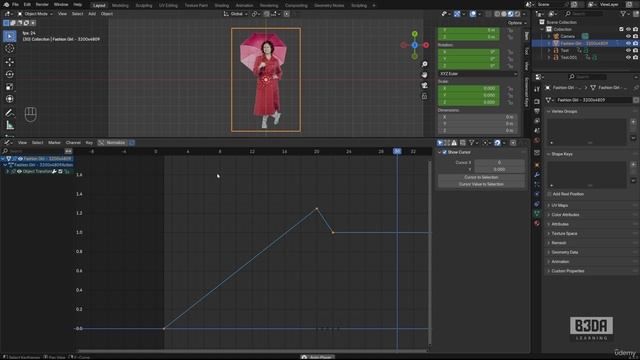Open 3D viewport Add menu
The width and height of the screenshot is (640, 360).
pos(92,14)
